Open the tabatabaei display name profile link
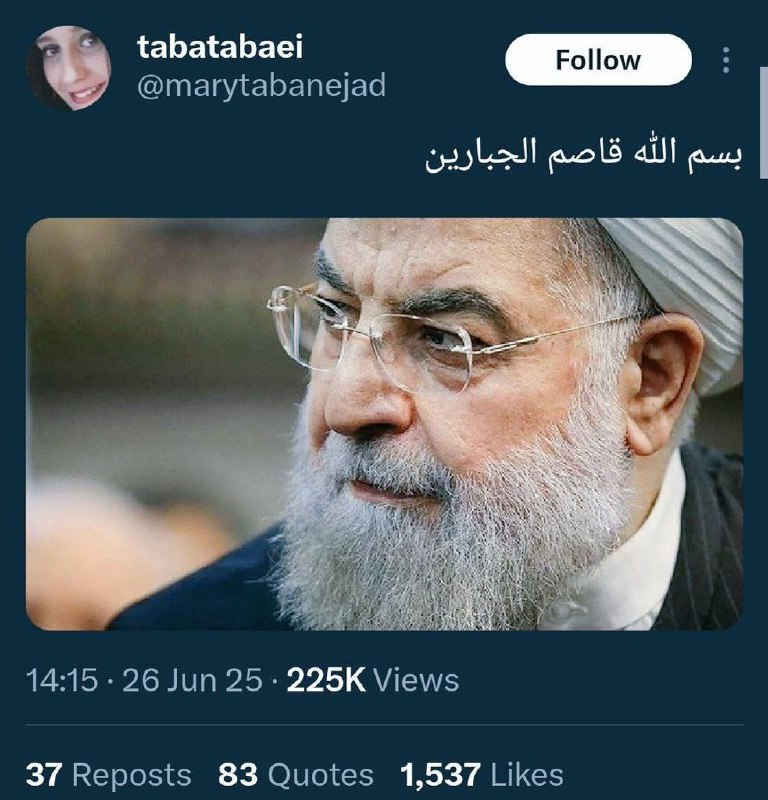The height and width of the screenshot is (800, 768). tap(220, 47)
